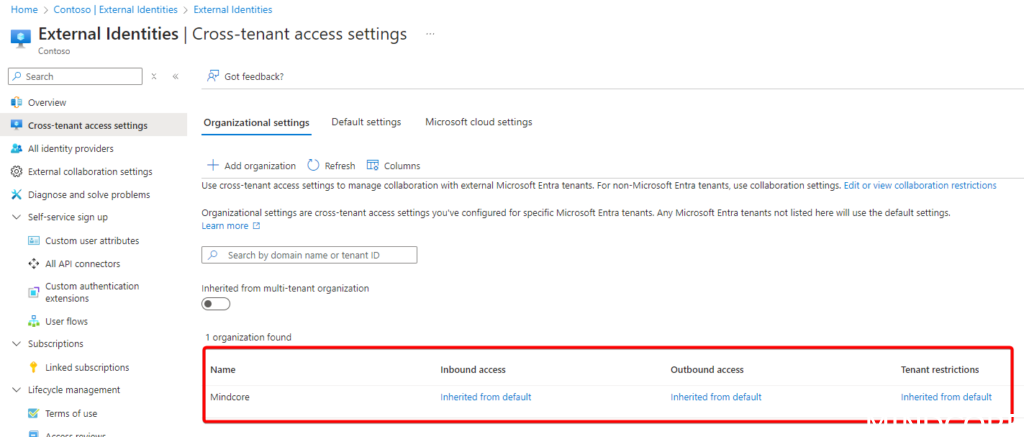The width and height of the screenshot is (1024, 437).
Task: Switch to the Default settings tab
Action: click(x=366, y=122)
